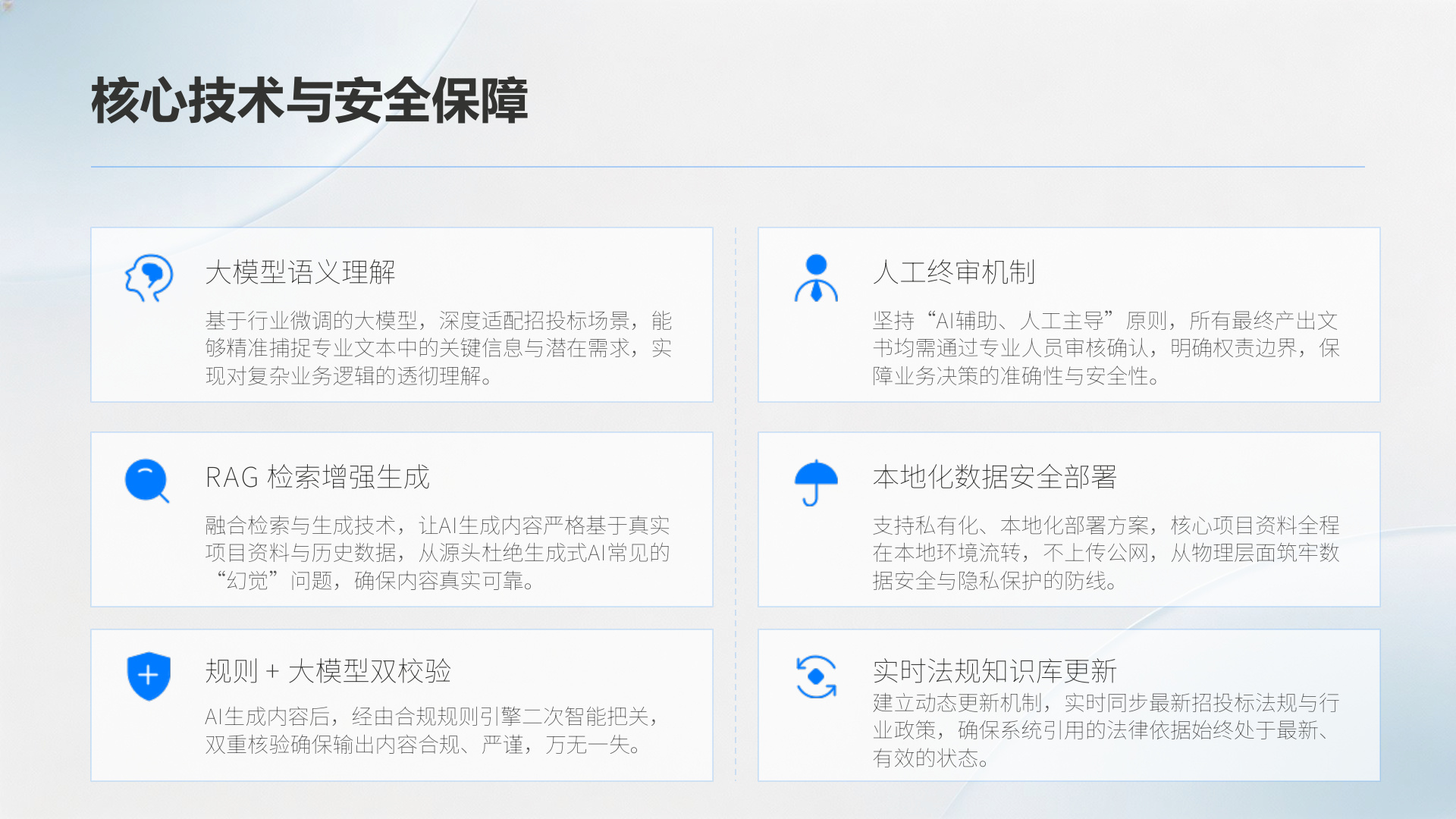
Task: Select the slide title 核心技术与安全保障
Action: point(309,100)
